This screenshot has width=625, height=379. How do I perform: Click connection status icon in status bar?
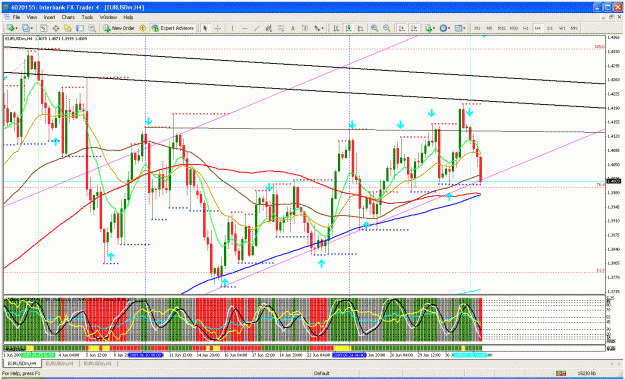point(561,373)
